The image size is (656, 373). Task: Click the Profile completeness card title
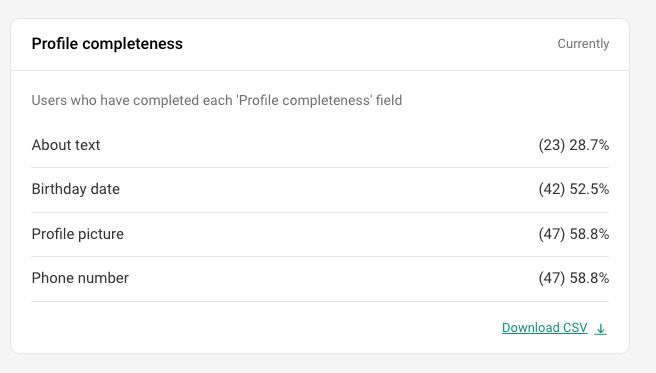click(107, 43)
